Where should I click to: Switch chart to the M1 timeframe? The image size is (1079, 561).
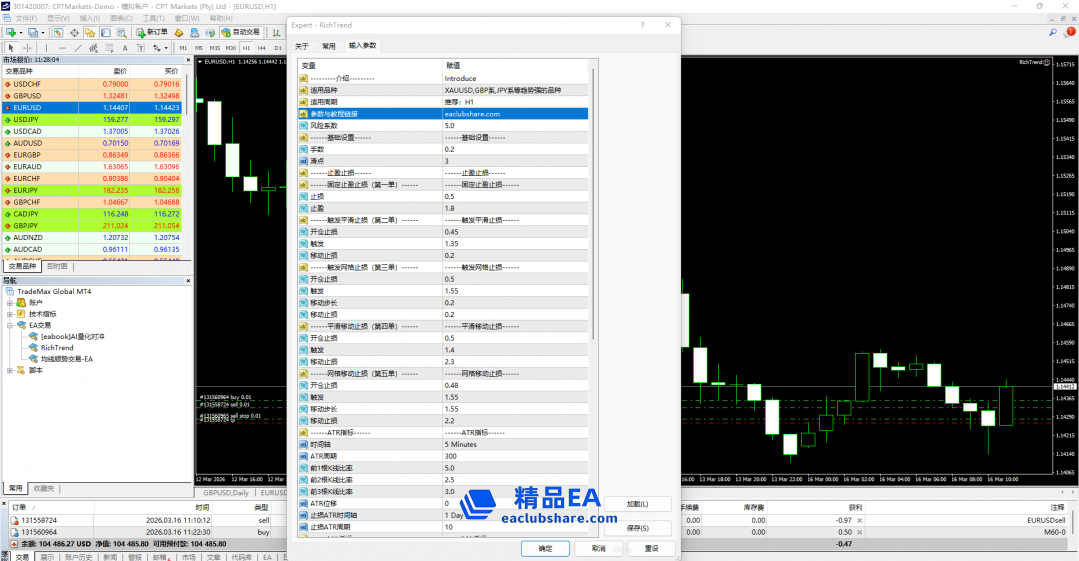point(184,47)
